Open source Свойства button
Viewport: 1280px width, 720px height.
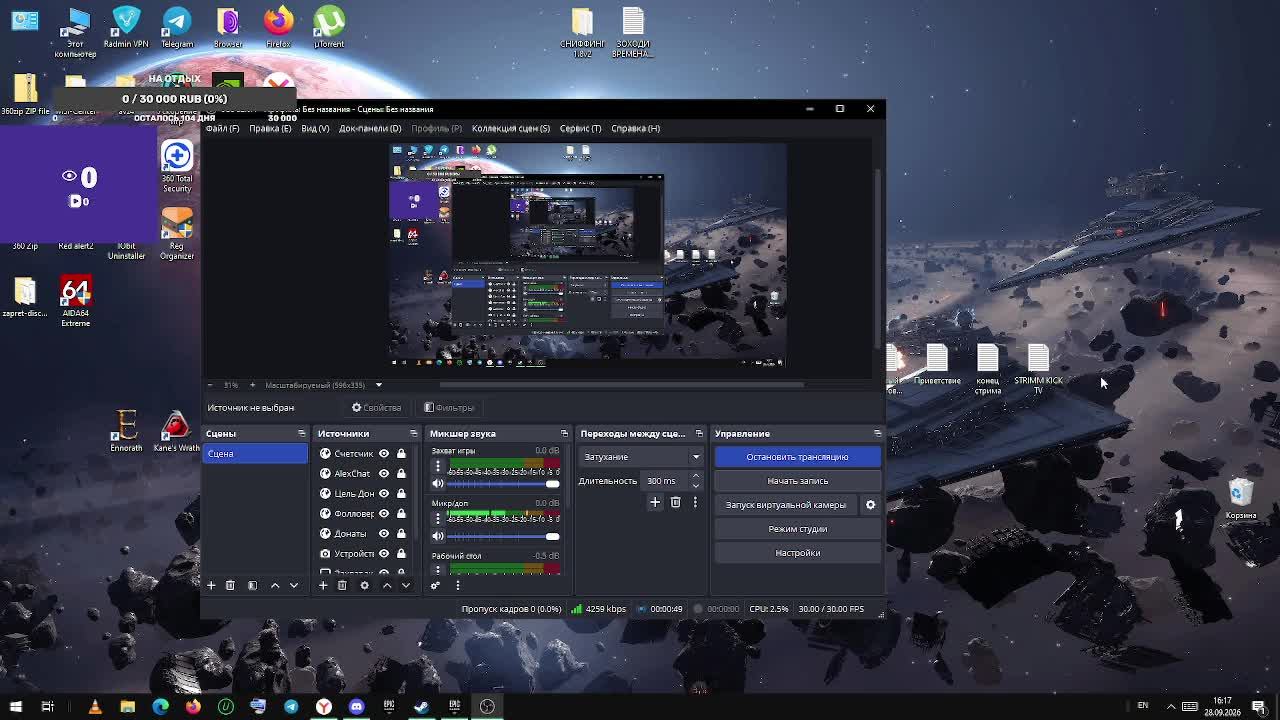pos(377,408)
